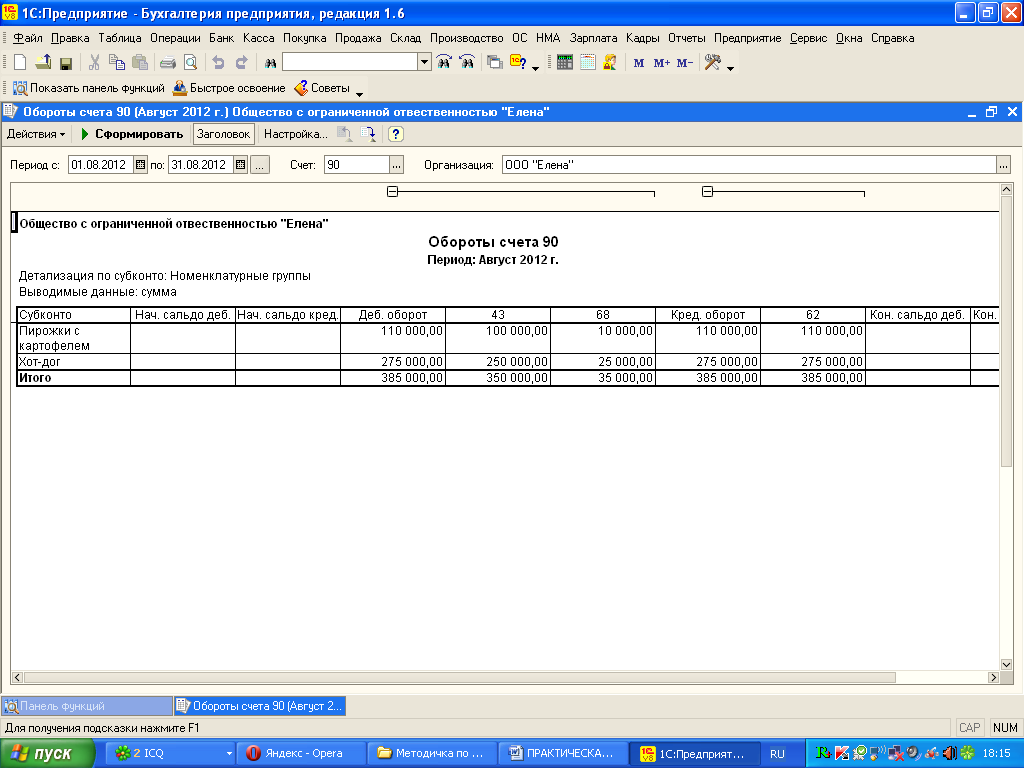Click the M- memory subtract button
This screenshot has width=1024, height=768.
coord(684,63)
